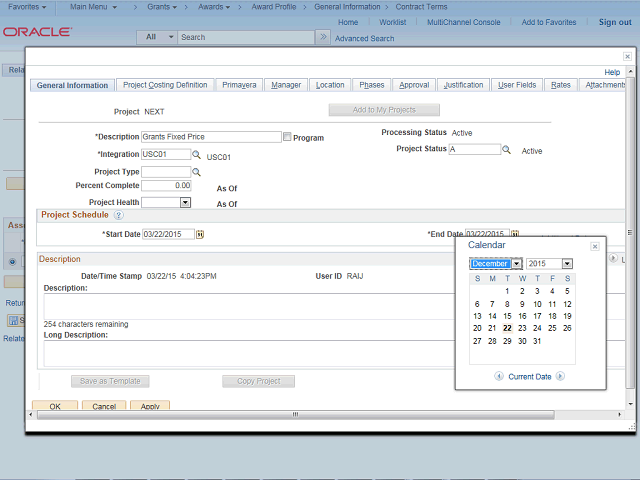This screenshot has height=480, width=640.
Task: Click the Apply button
Action: 150,407
